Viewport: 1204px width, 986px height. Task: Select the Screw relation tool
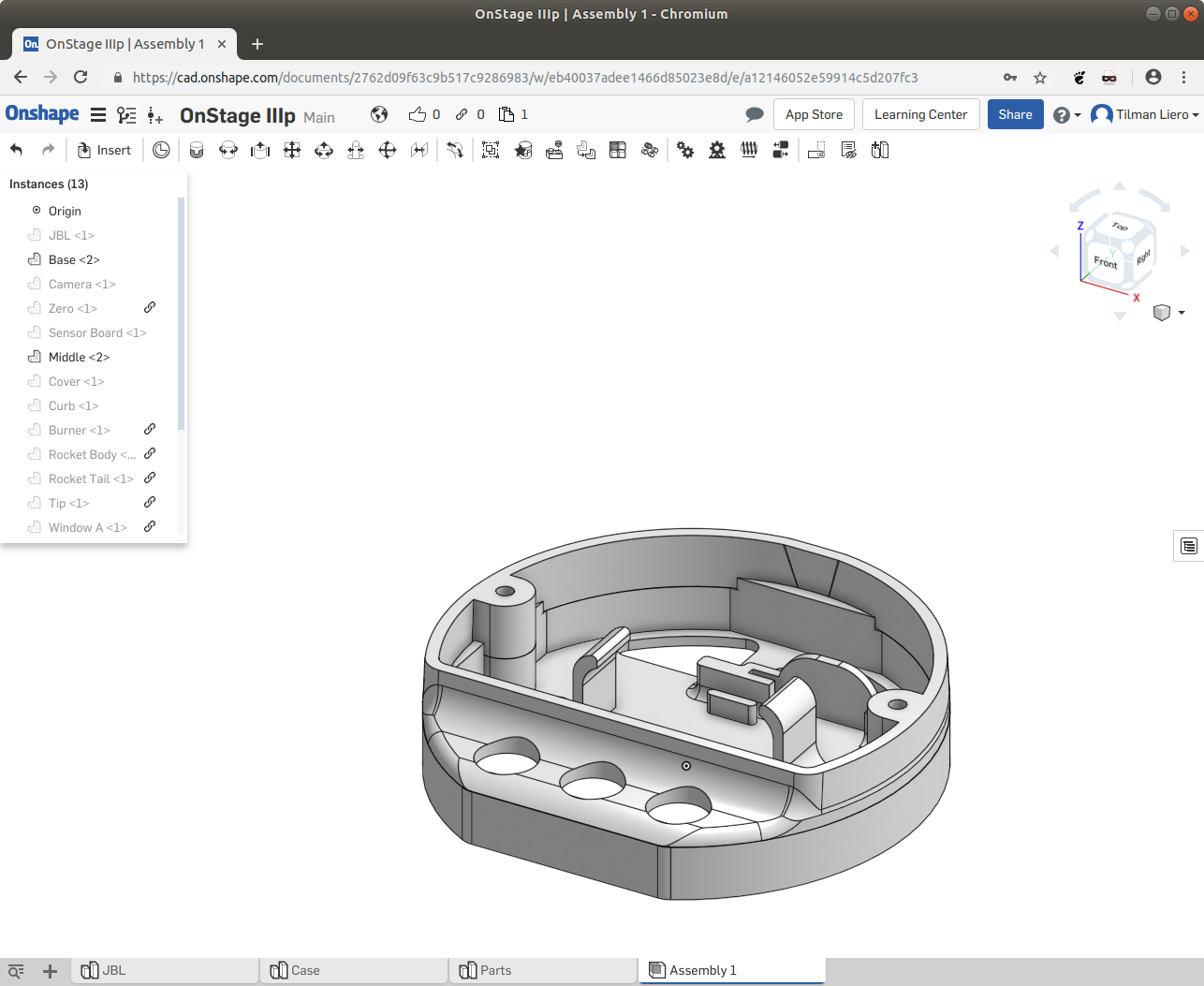pyautogui.click(x=749, y=150)
